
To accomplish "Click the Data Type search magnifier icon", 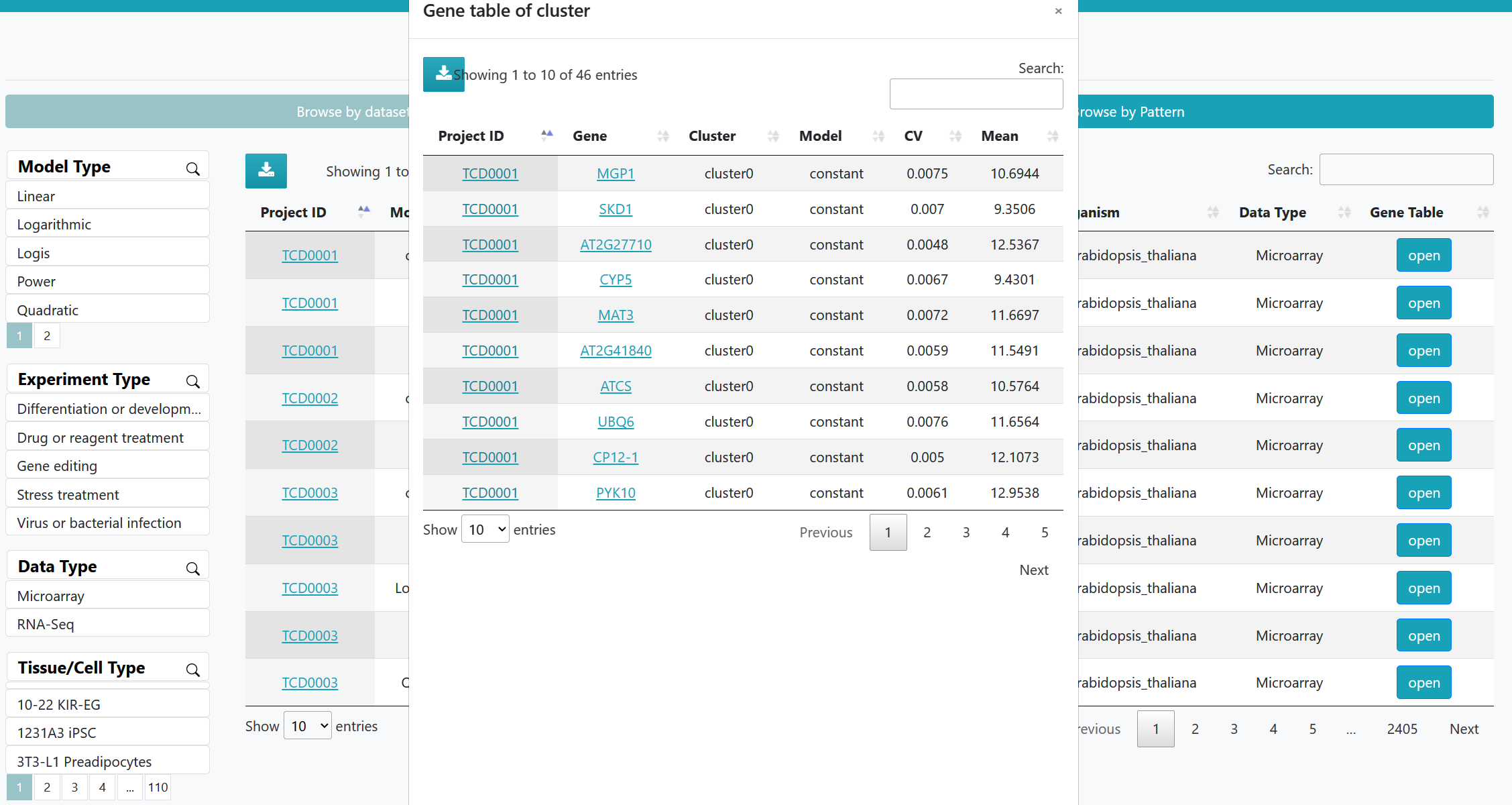I will [193, 569].
